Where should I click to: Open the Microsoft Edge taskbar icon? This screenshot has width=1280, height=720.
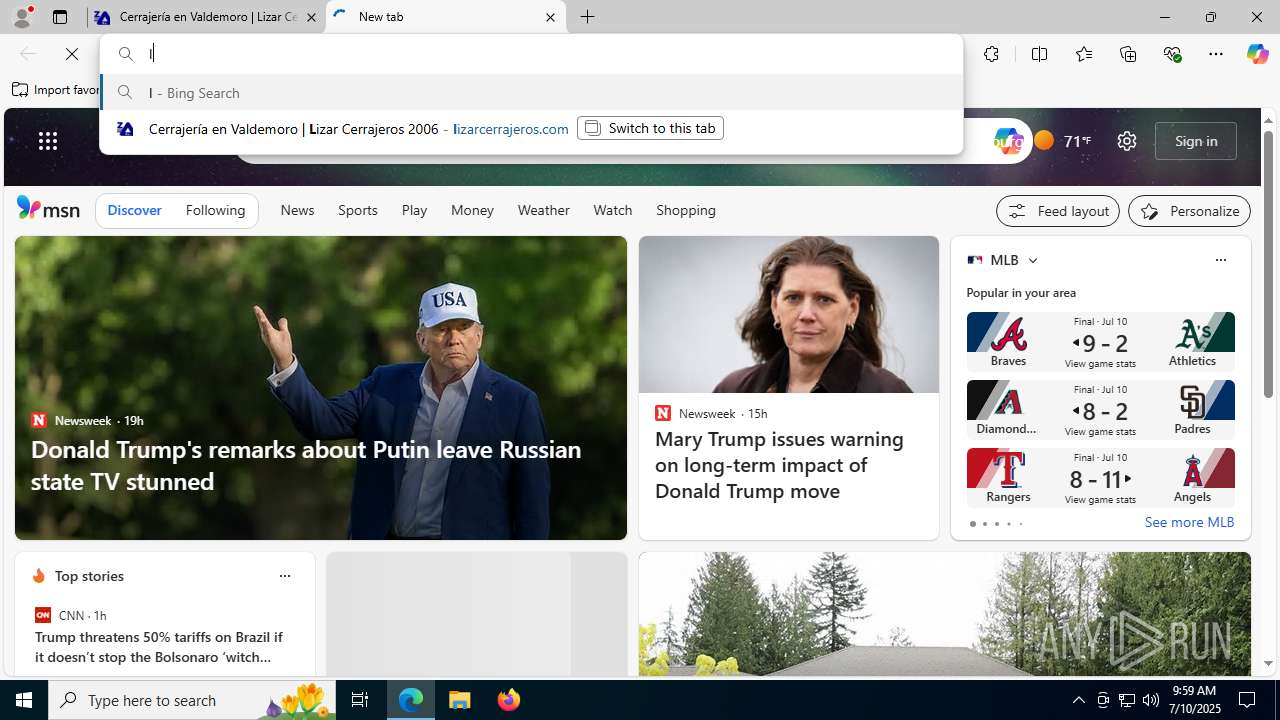411,700
